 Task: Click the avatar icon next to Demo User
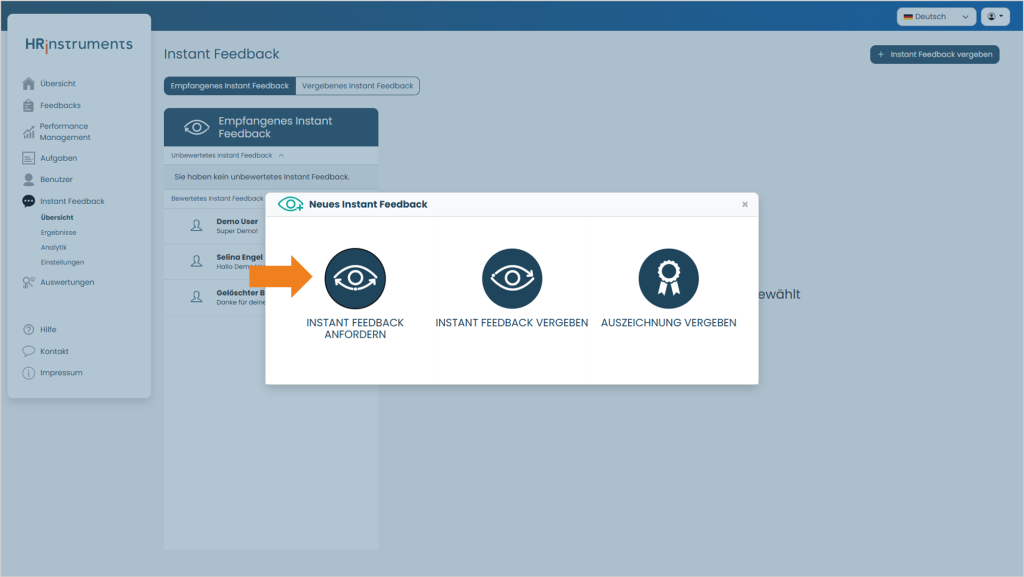tap(196, 226)
